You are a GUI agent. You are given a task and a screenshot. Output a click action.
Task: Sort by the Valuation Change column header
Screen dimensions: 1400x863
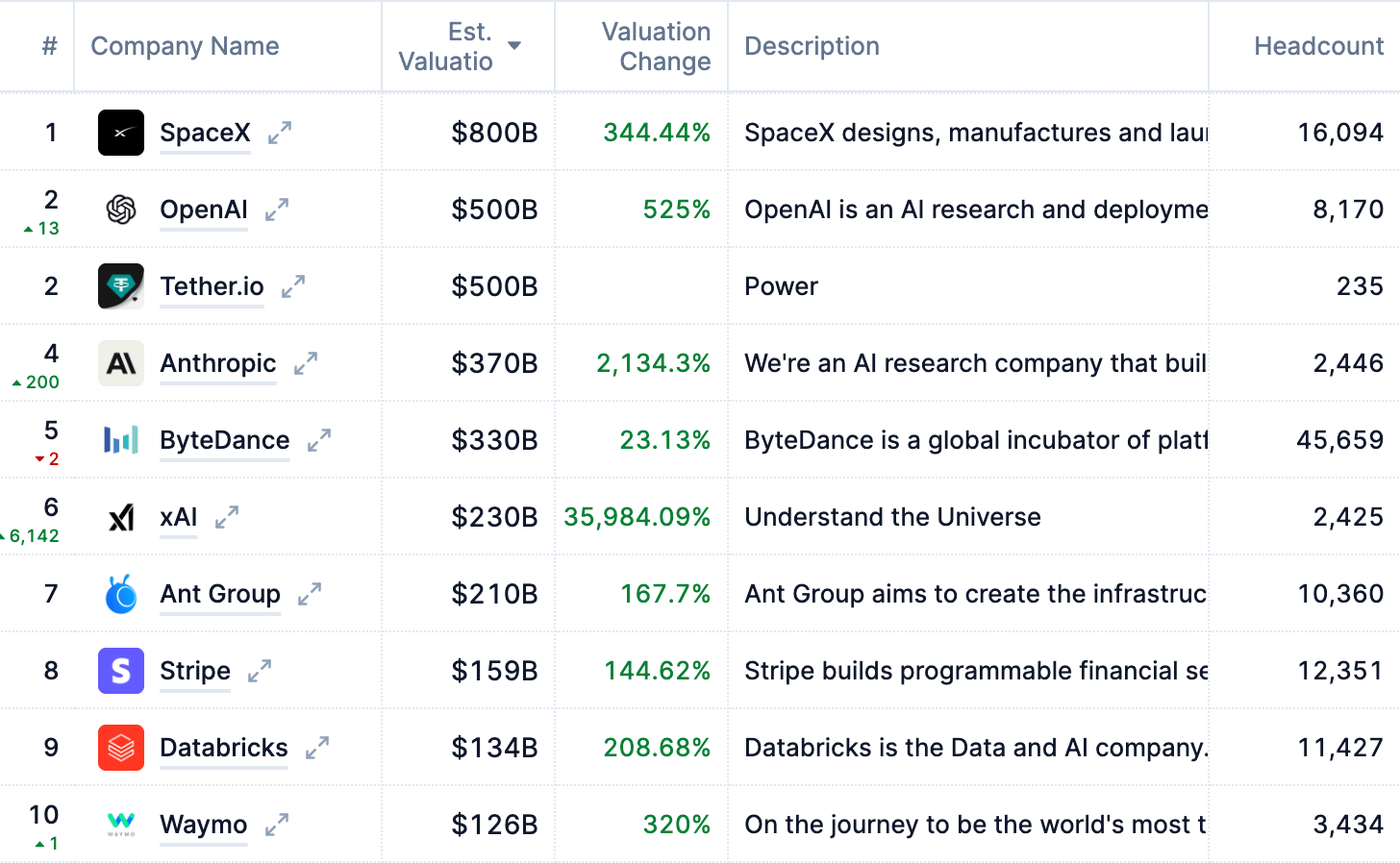[656, 46]
